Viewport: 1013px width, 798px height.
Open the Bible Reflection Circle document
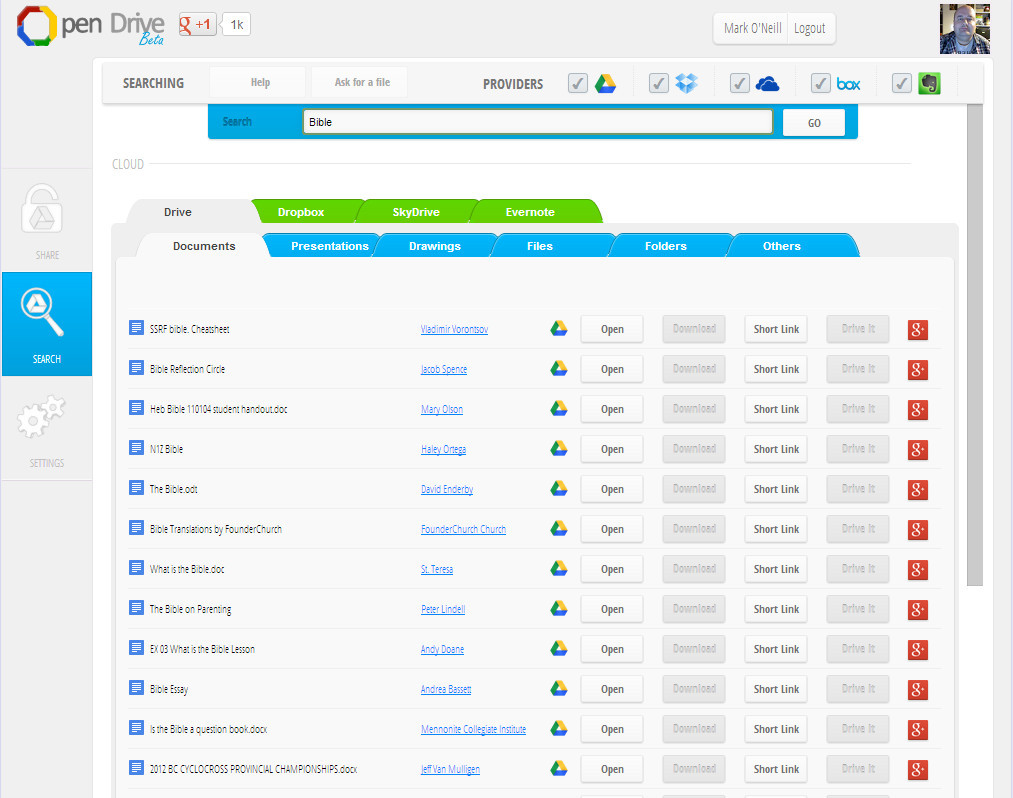613,369
